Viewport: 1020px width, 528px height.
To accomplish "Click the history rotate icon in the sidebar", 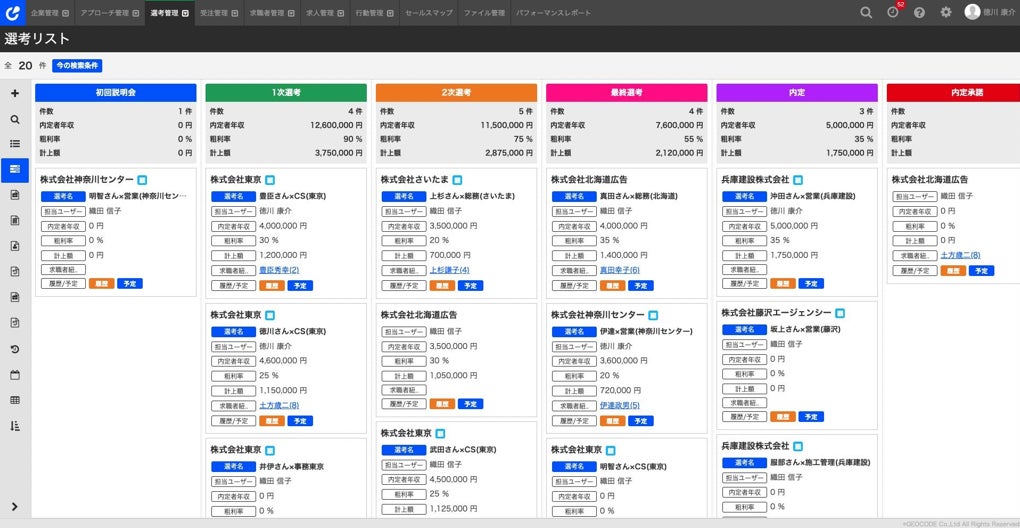I will coord(15,349).
